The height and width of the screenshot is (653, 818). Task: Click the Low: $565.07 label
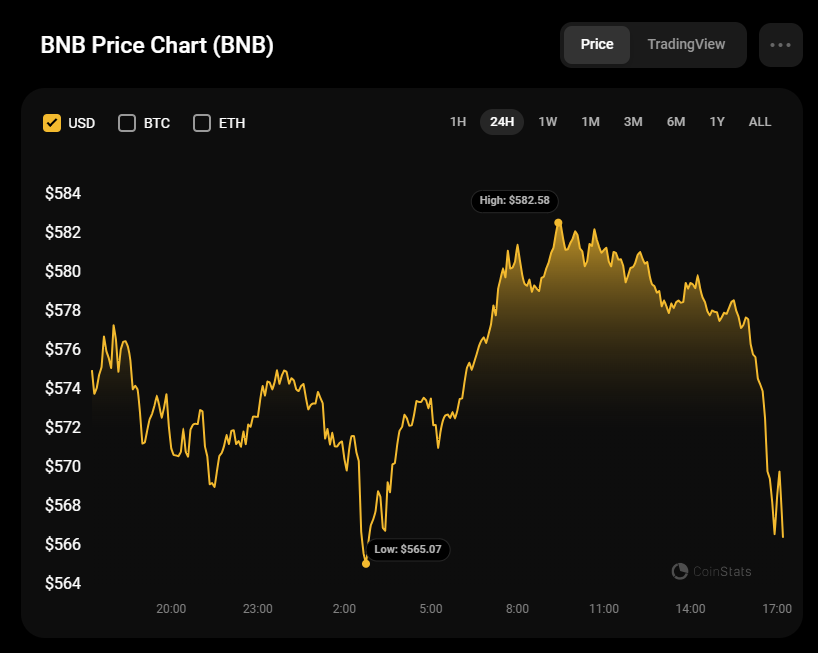[407, 549]
